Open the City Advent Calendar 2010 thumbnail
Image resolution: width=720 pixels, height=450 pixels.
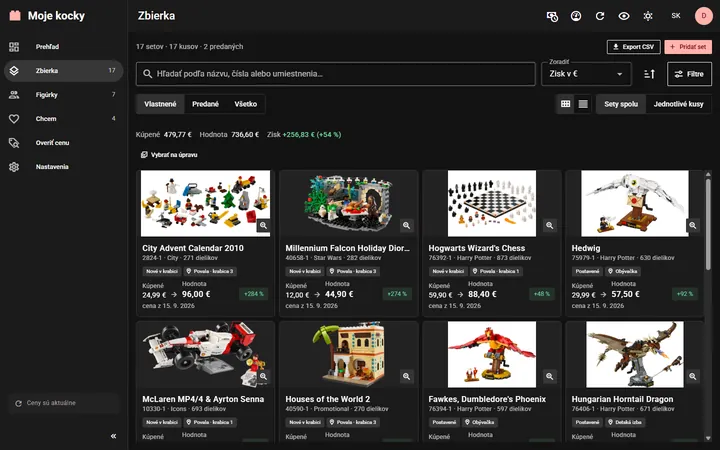point(205,203)
